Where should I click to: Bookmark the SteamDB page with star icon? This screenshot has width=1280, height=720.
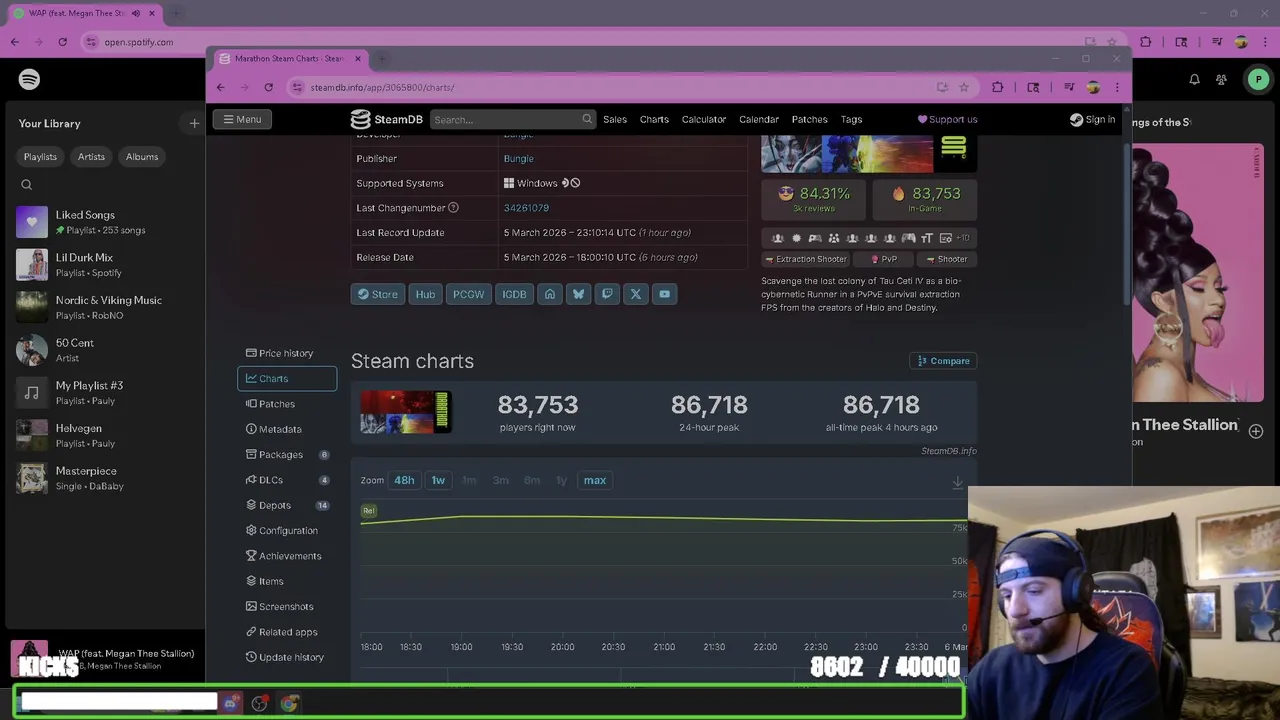964,87
